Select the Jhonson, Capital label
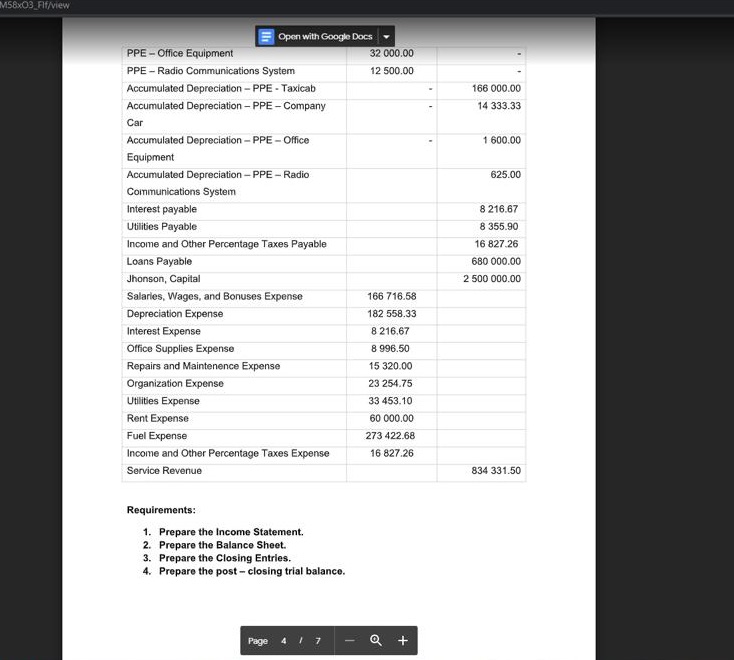Image resolution: width=734 pixels, height=660 pixels. point(163,279)
